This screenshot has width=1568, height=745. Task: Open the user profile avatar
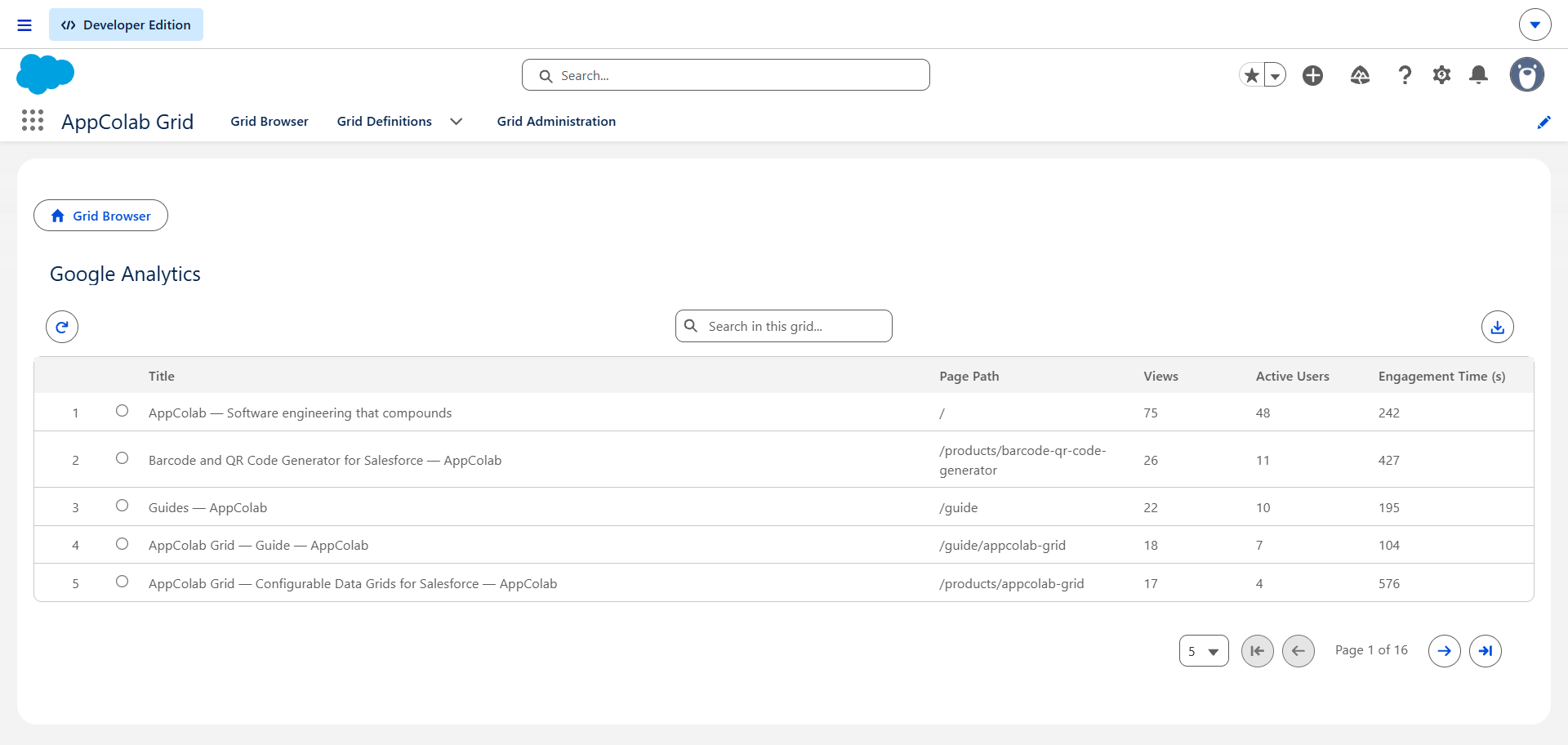click(1526, 74)
